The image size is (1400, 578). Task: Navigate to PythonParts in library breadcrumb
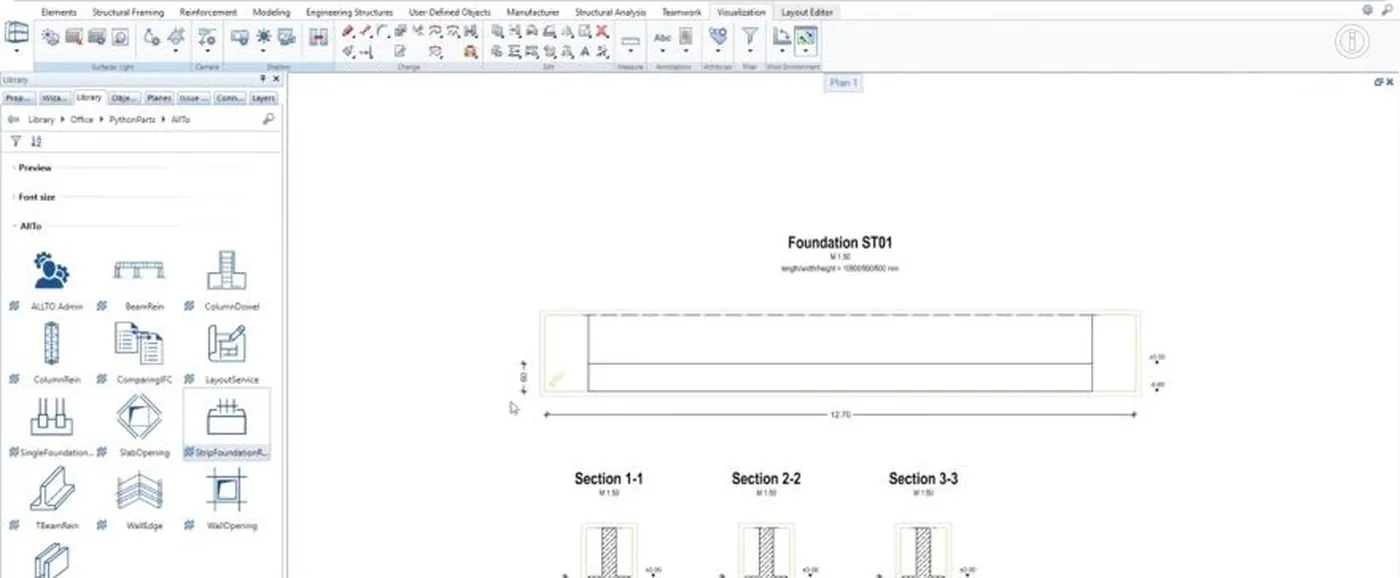click(x=130, y=119)
